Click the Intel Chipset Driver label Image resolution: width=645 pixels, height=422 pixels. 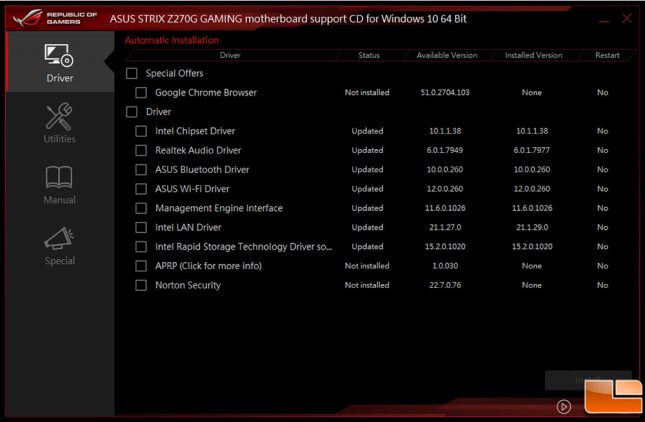point(195,131)
